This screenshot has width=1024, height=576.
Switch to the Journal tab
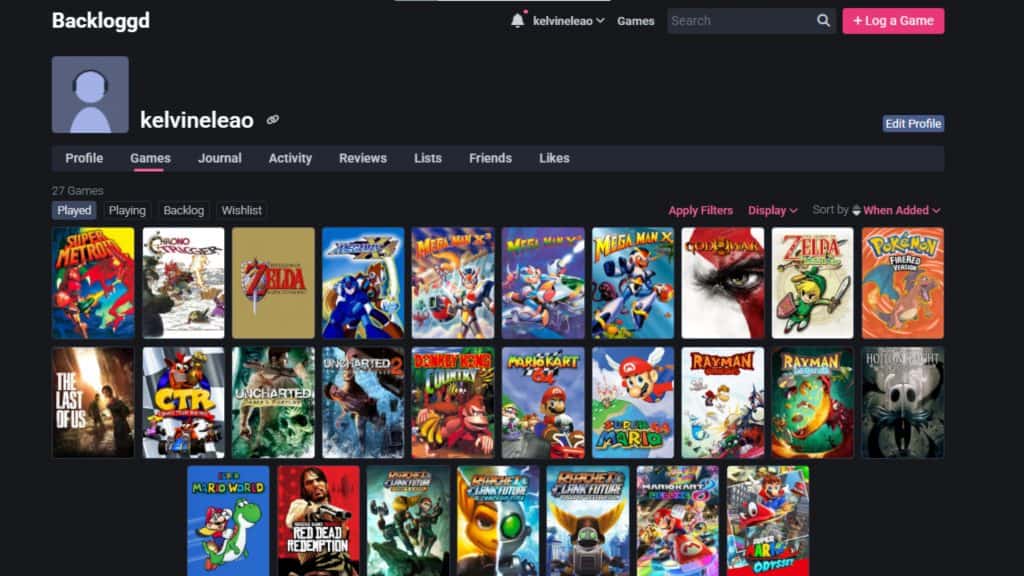click(219, 158)
